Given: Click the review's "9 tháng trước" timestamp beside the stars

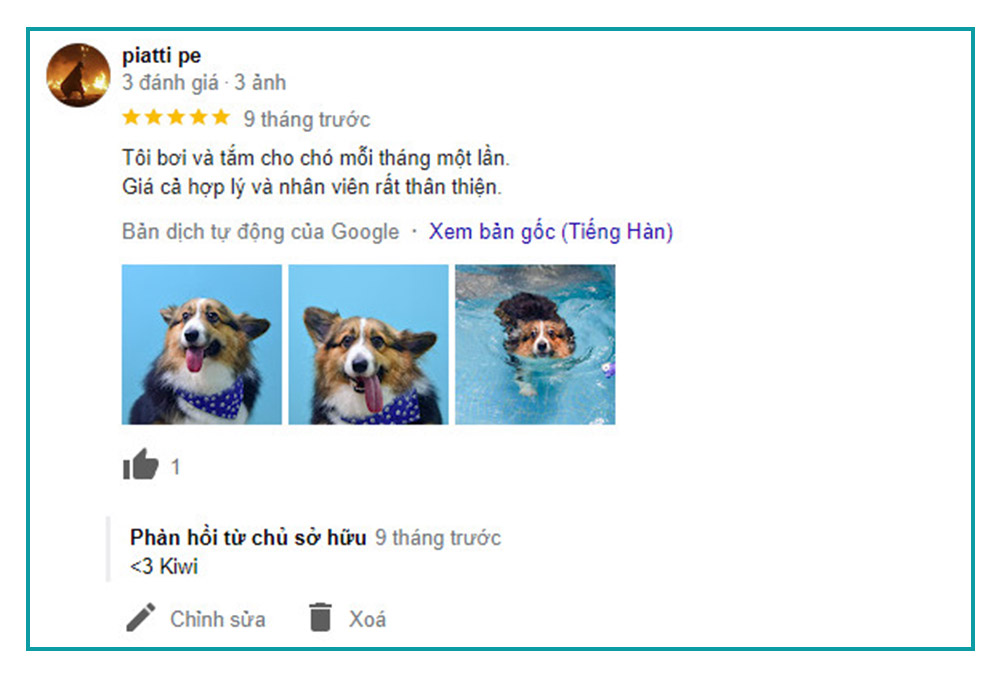Looking at the screenshot, I should click(x=307, y=120).
